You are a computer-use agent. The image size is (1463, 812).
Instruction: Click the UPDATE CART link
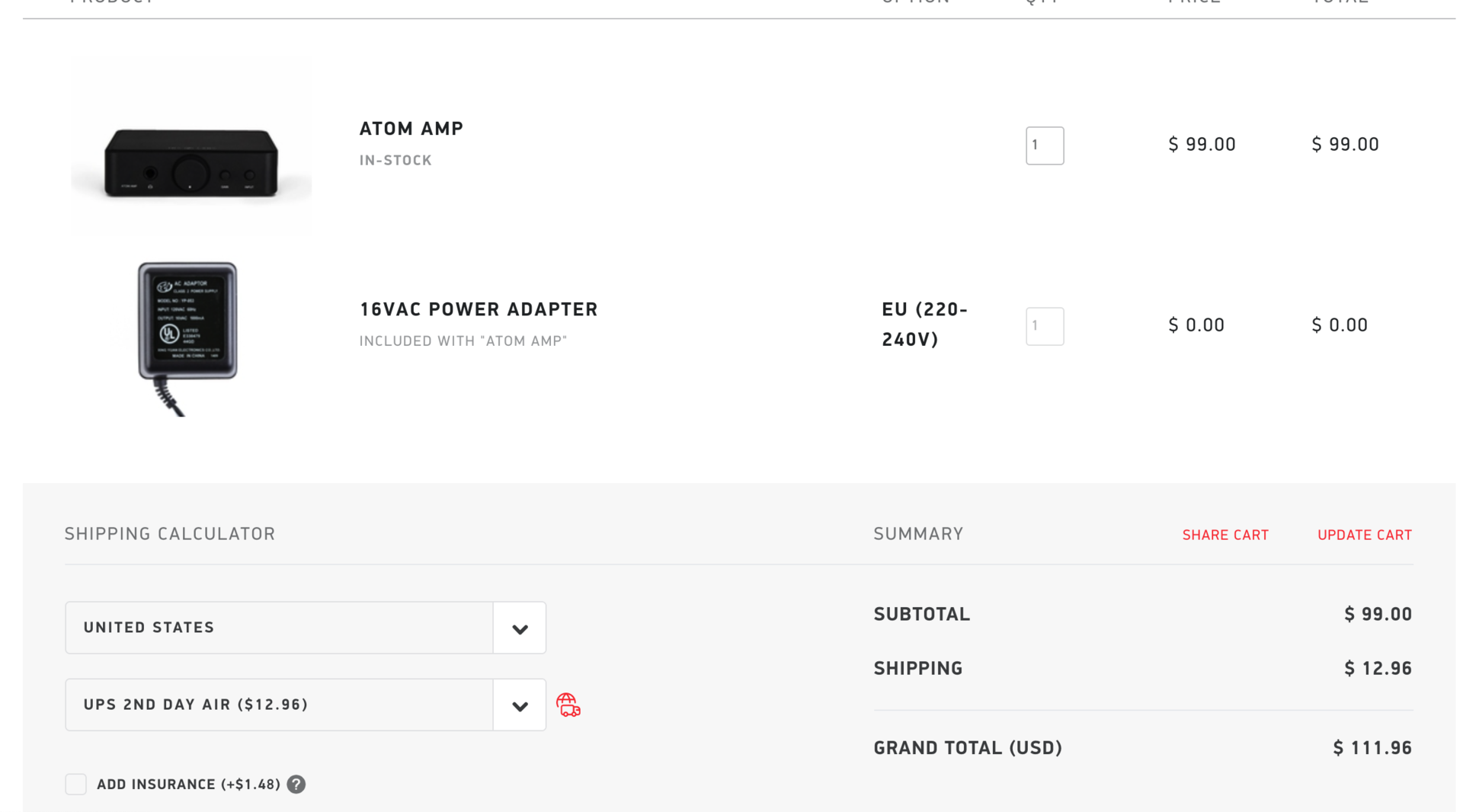[x=1365, y=535]
